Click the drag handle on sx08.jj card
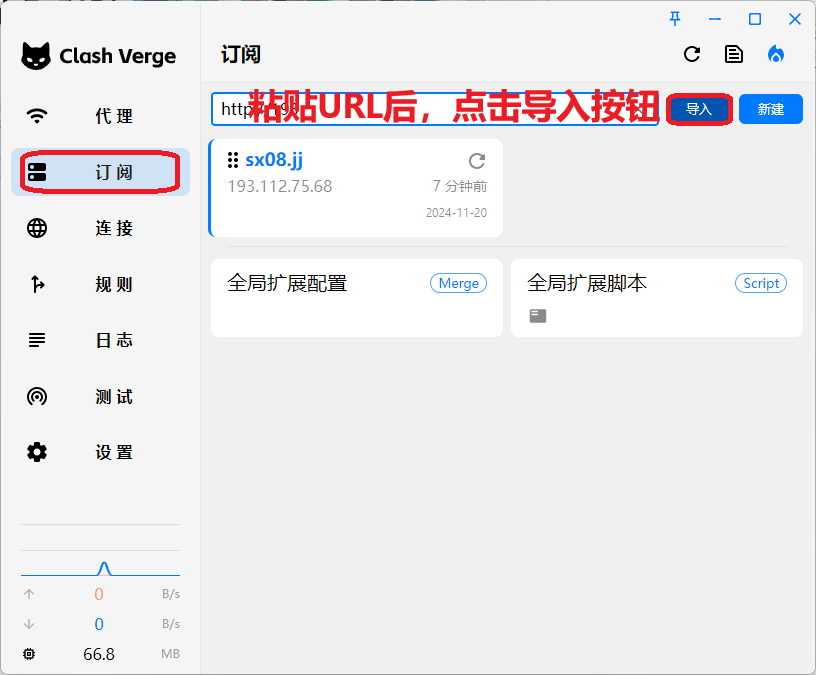 233,160
